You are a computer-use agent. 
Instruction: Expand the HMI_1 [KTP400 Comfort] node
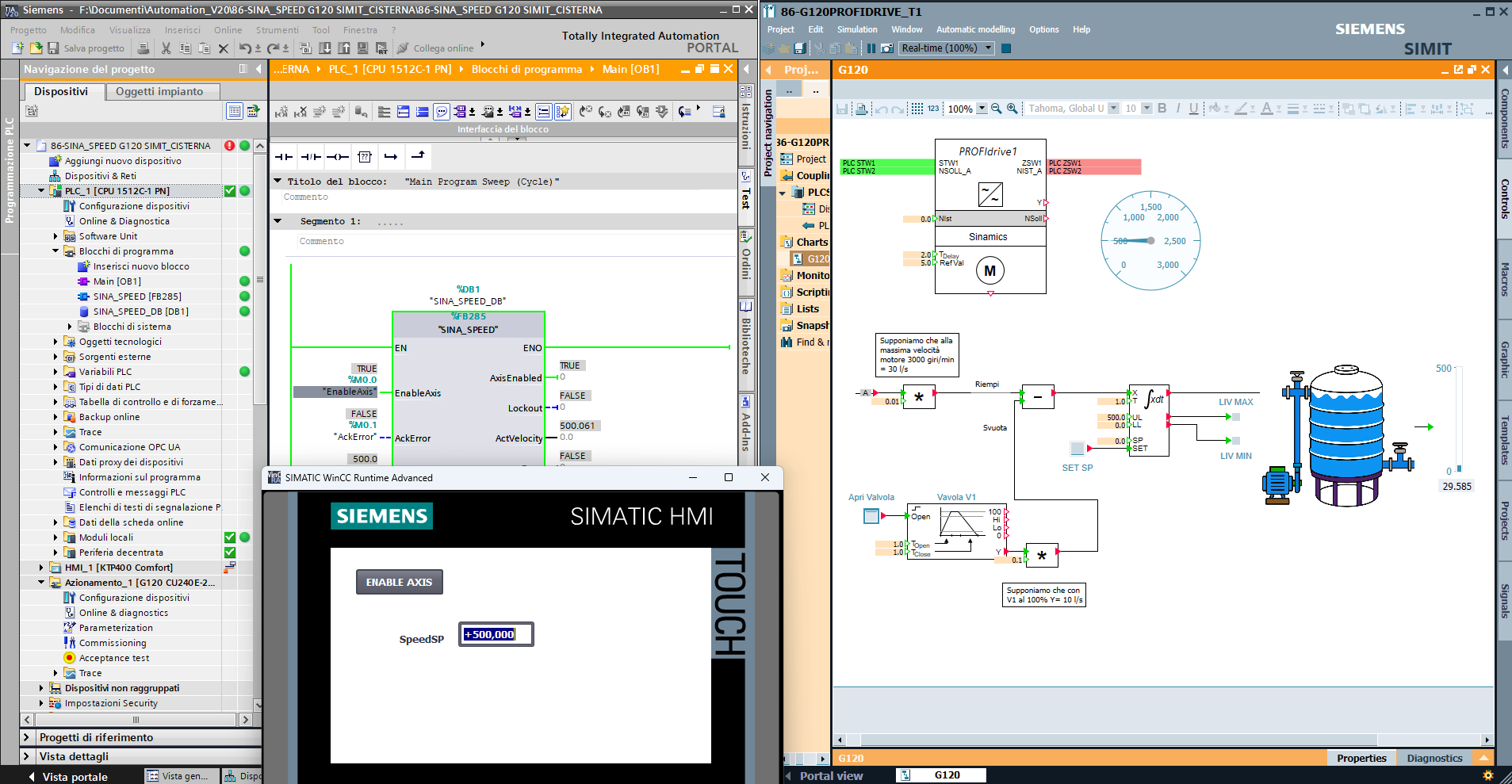41,568
